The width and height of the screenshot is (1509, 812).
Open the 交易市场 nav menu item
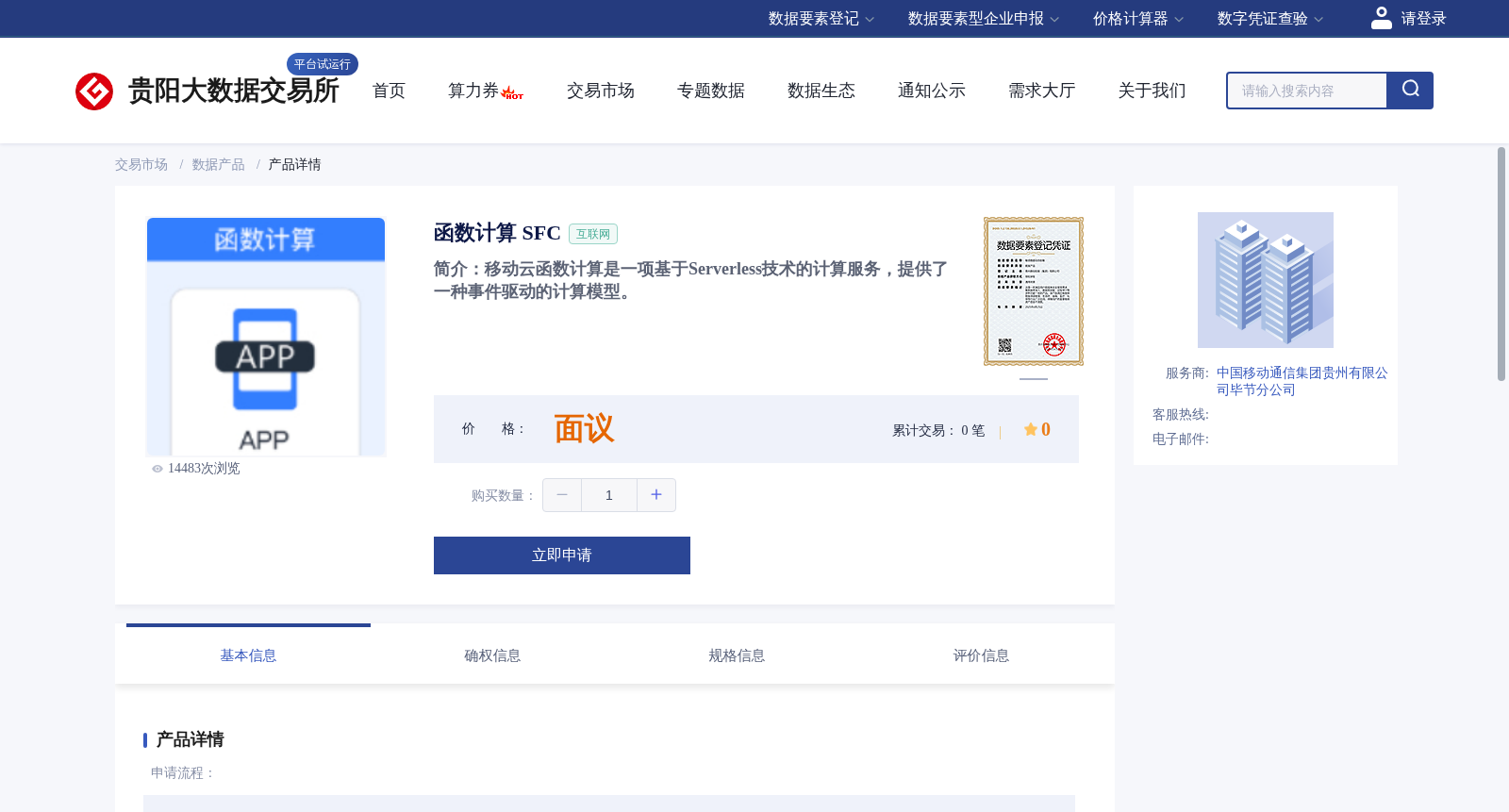pyautogui.click(x=601, y=91)
